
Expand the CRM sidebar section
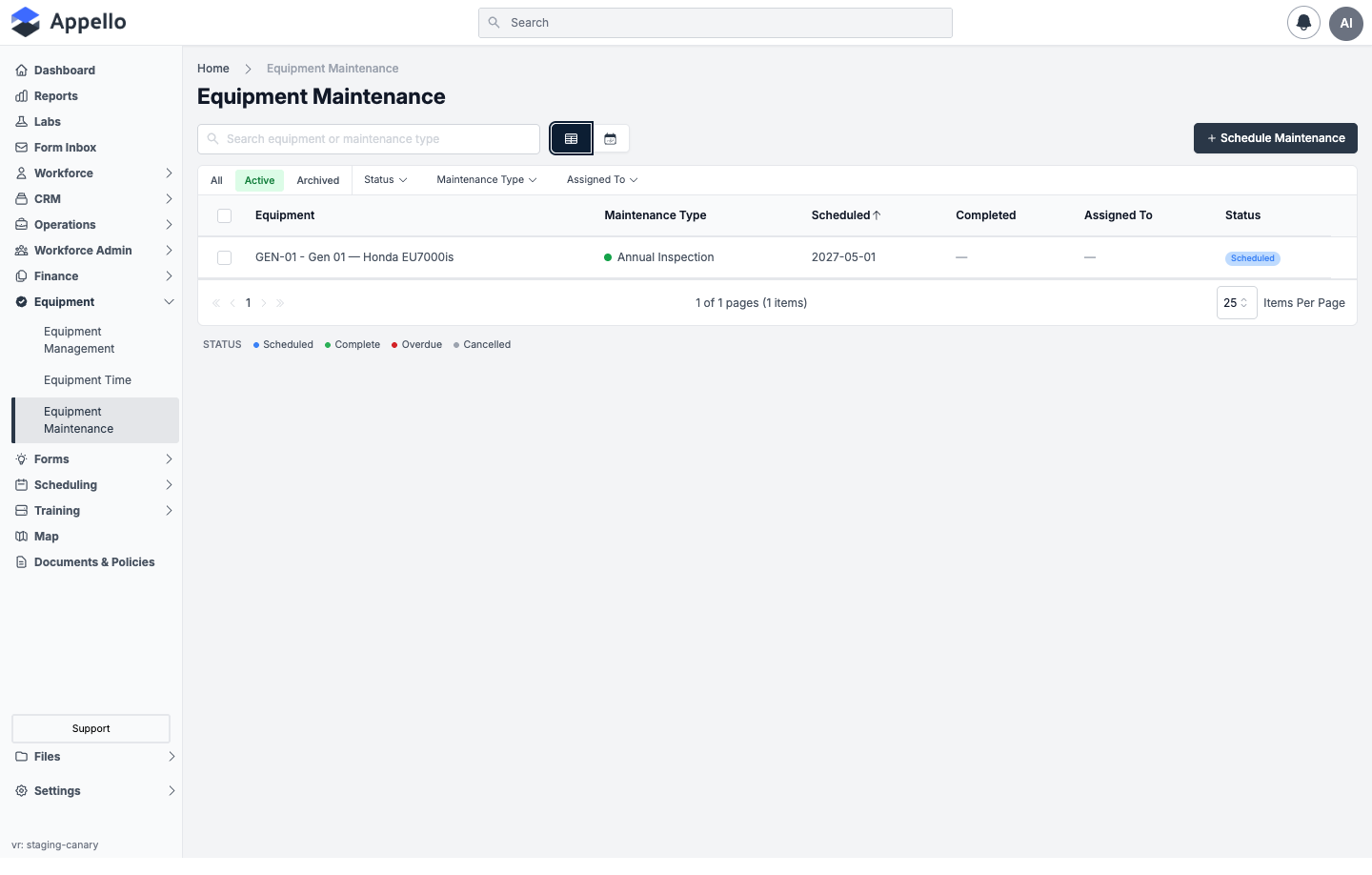(x=95, y=199)
